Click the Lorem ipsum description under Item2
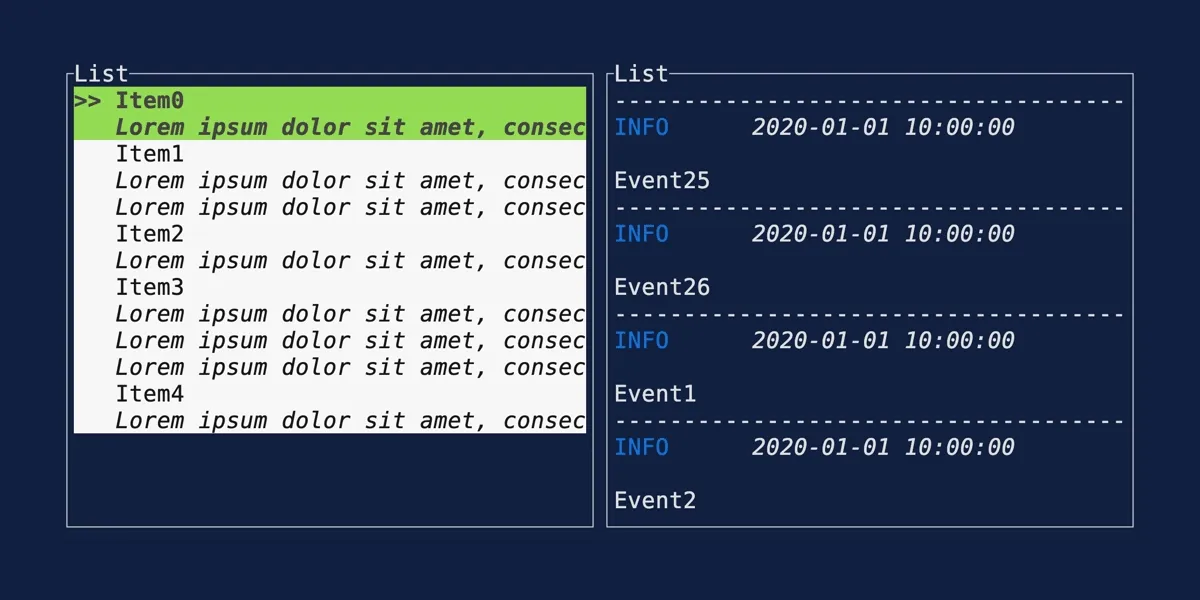The image size is (1200, 600). pyautogui.click(x=350, y=261)
